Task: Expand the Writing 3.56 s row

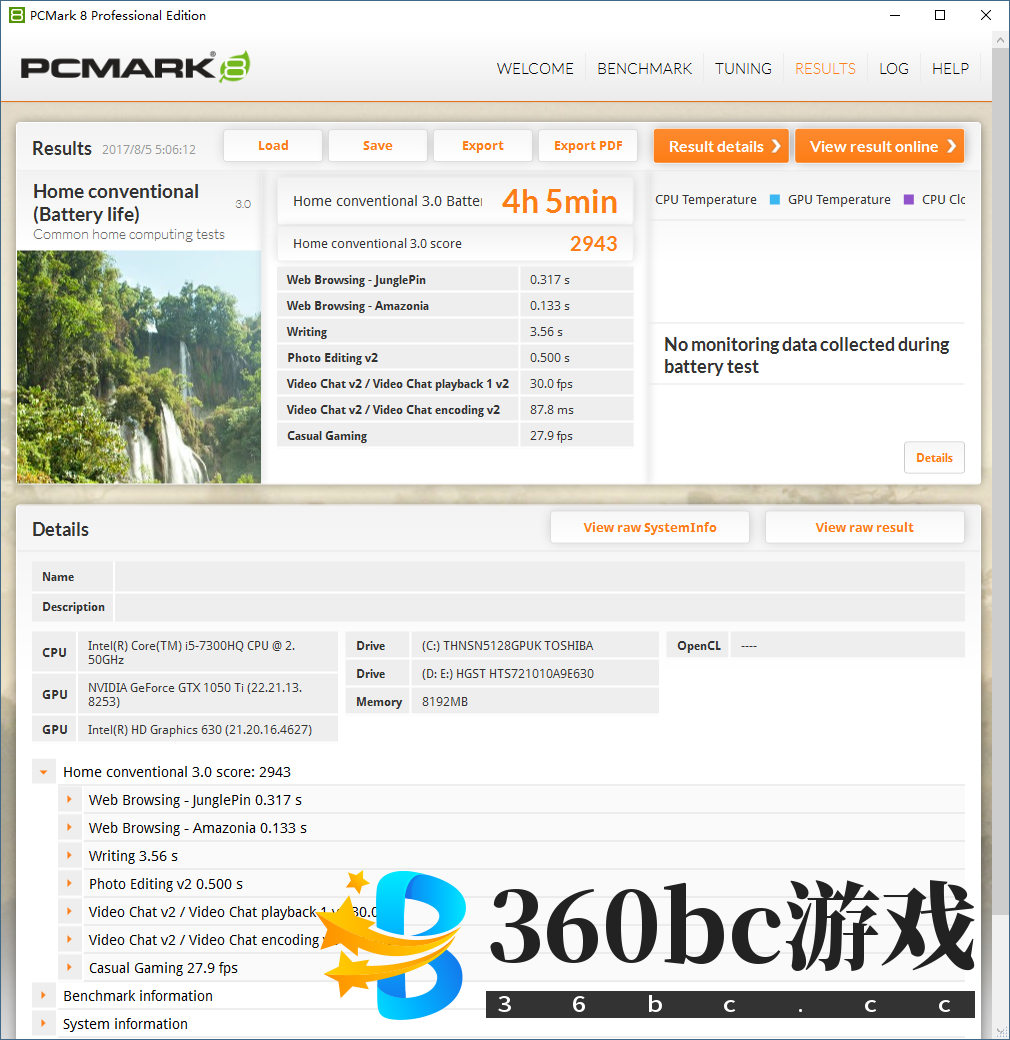Action: pos(70,856)
